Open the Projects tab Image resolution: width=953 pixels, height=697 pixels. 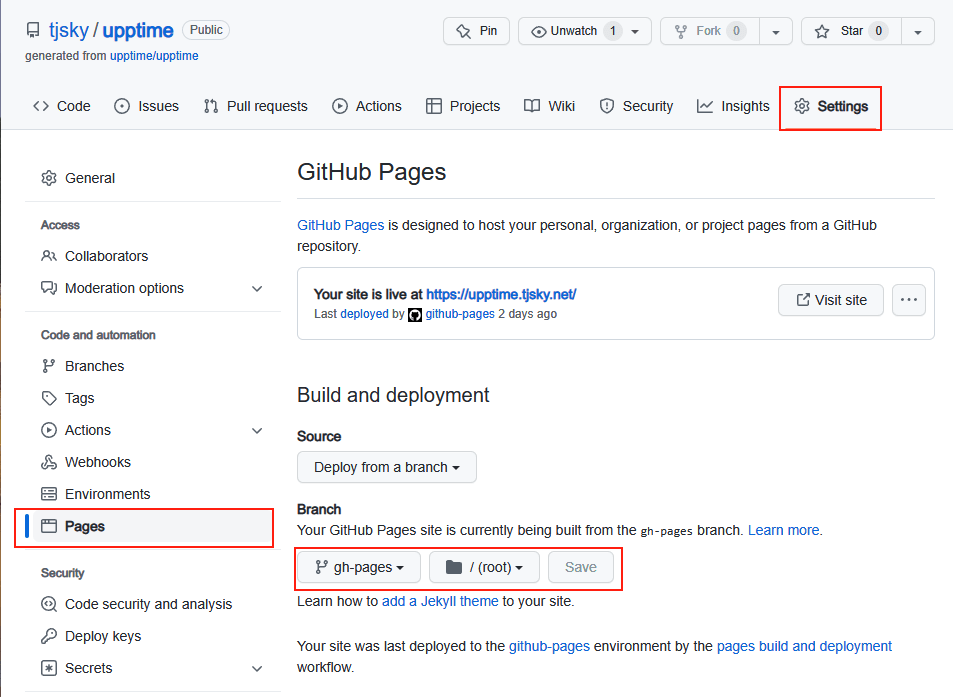[x=463, y=106]
